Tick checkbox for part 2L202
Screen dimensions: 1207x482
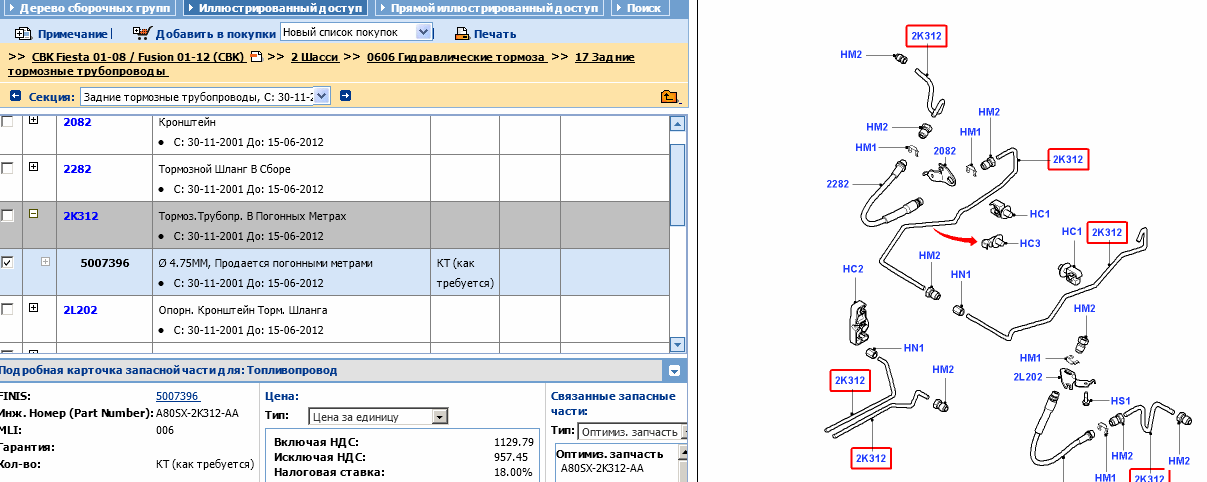[8, 309]
